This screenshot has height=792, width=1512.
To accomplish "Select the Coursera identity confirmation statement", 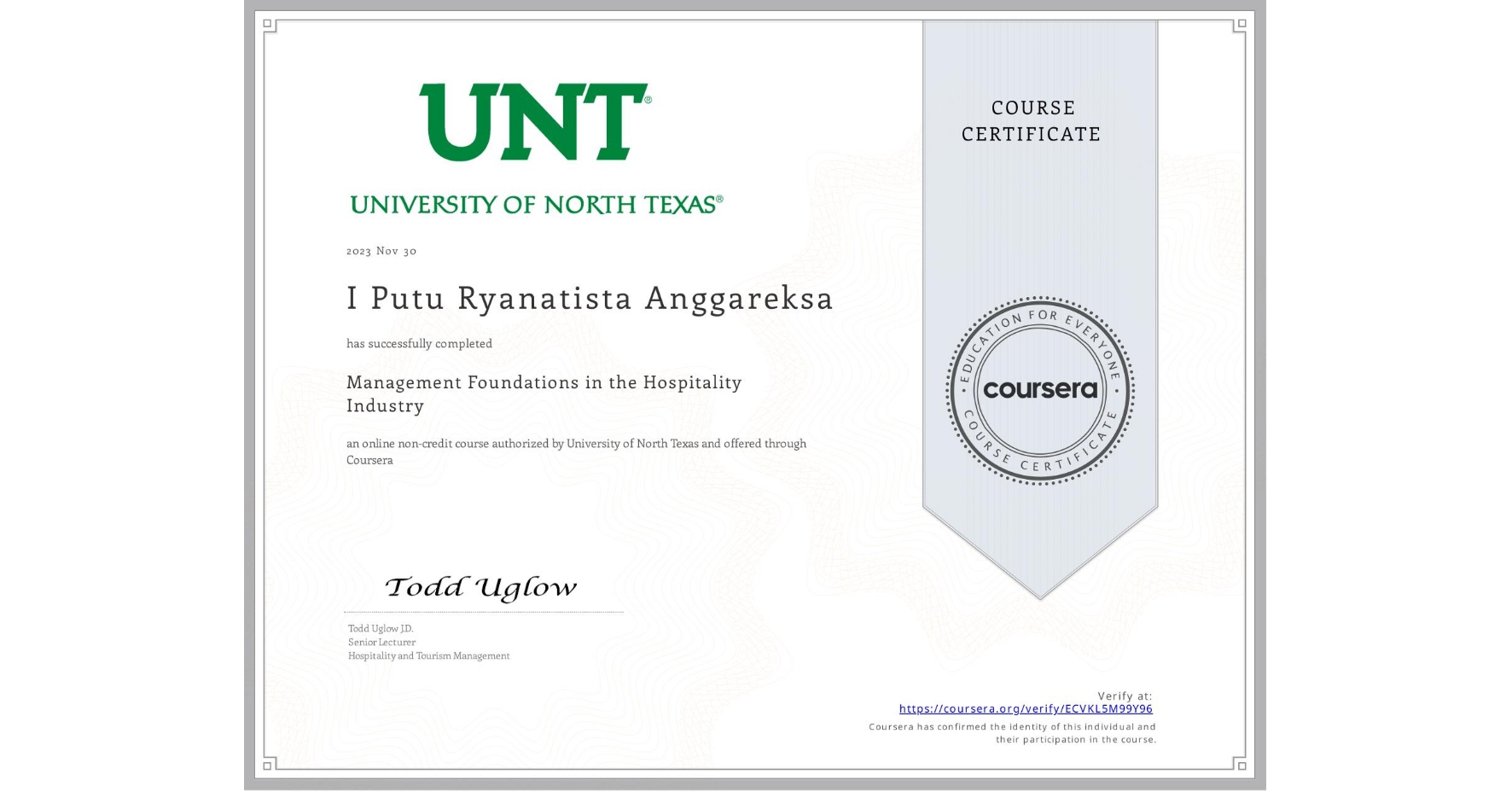I will 1012,732.
